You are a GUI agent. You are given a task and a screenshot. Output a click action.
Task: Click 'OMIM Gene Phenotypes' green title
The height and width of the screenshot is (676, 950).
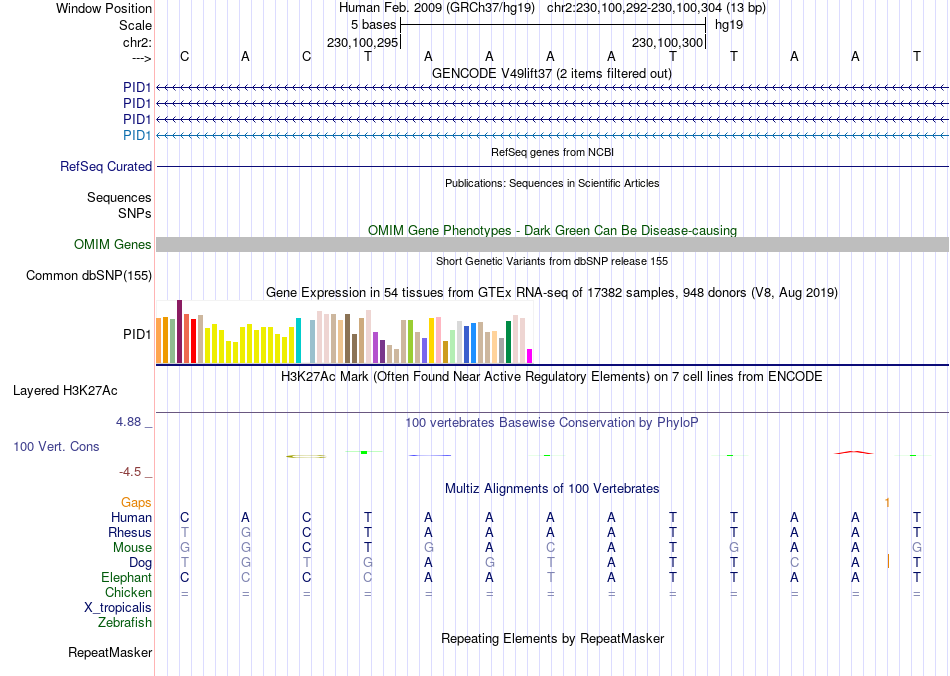click(553, 230)
